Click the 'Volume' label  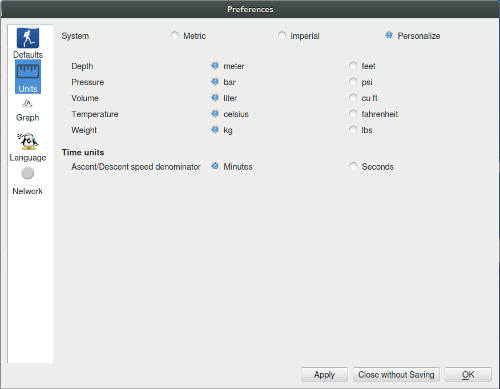click(85, 98)
